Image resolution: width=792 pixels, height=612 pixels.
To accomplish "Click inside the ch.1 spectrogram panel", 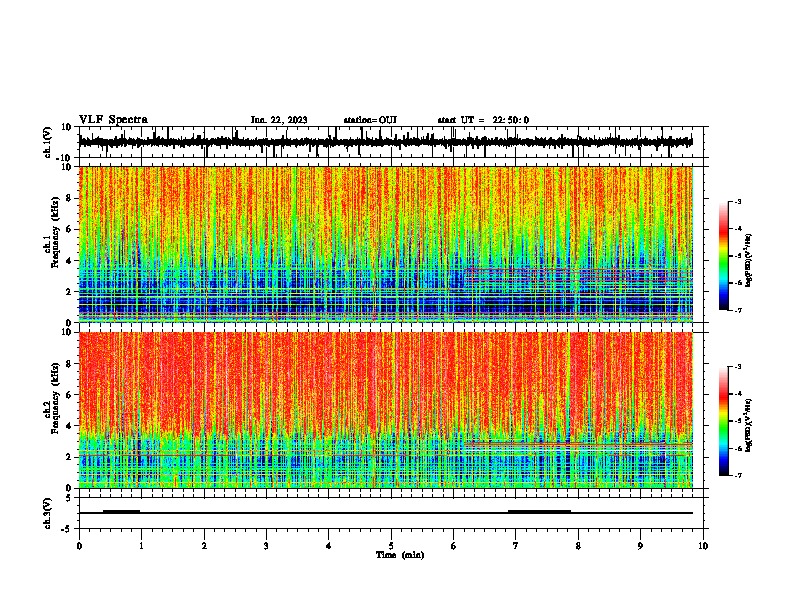I will click(x=385, y=244).
